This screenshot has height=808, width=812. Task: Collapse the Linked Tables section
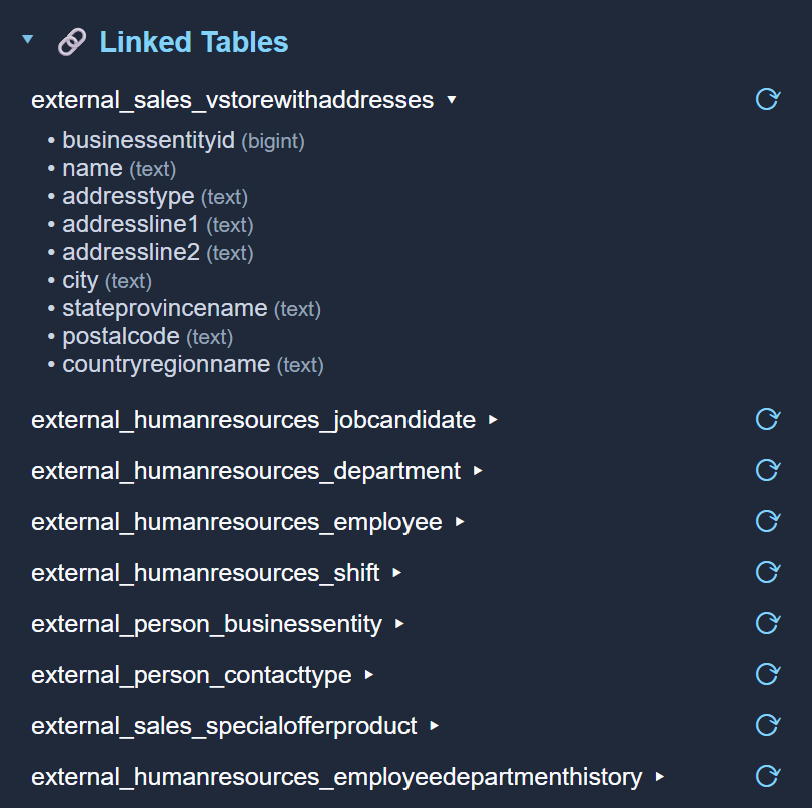27,42
